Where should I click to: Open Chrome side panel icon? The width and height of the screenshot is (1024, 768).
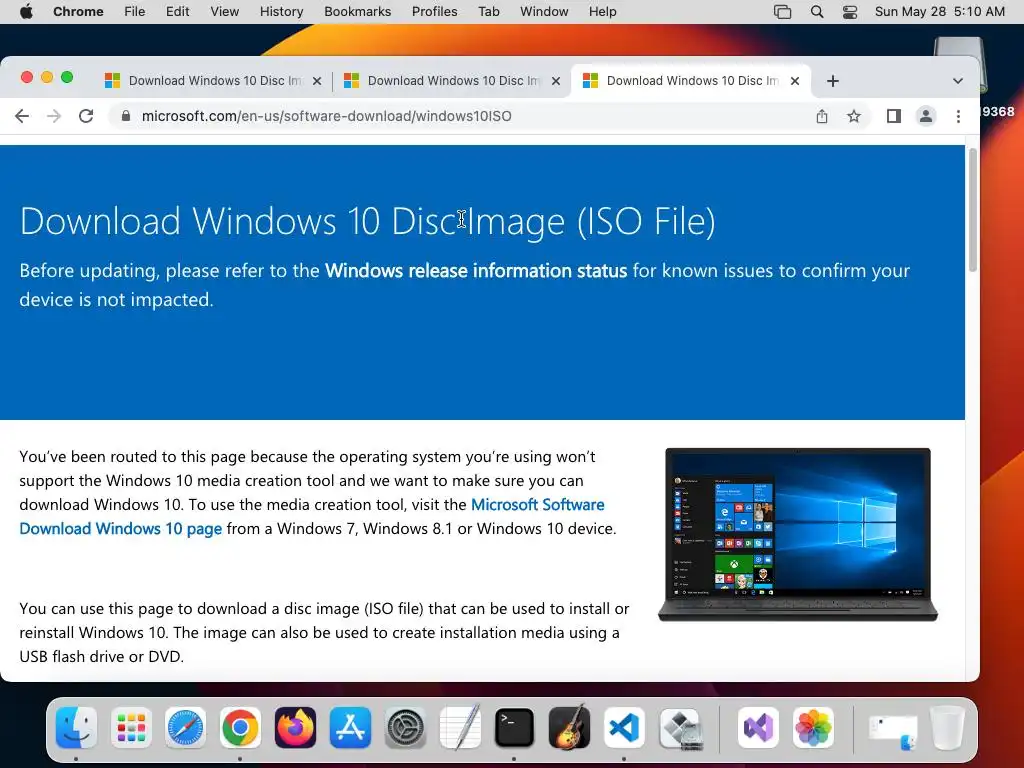pos(893,116)
